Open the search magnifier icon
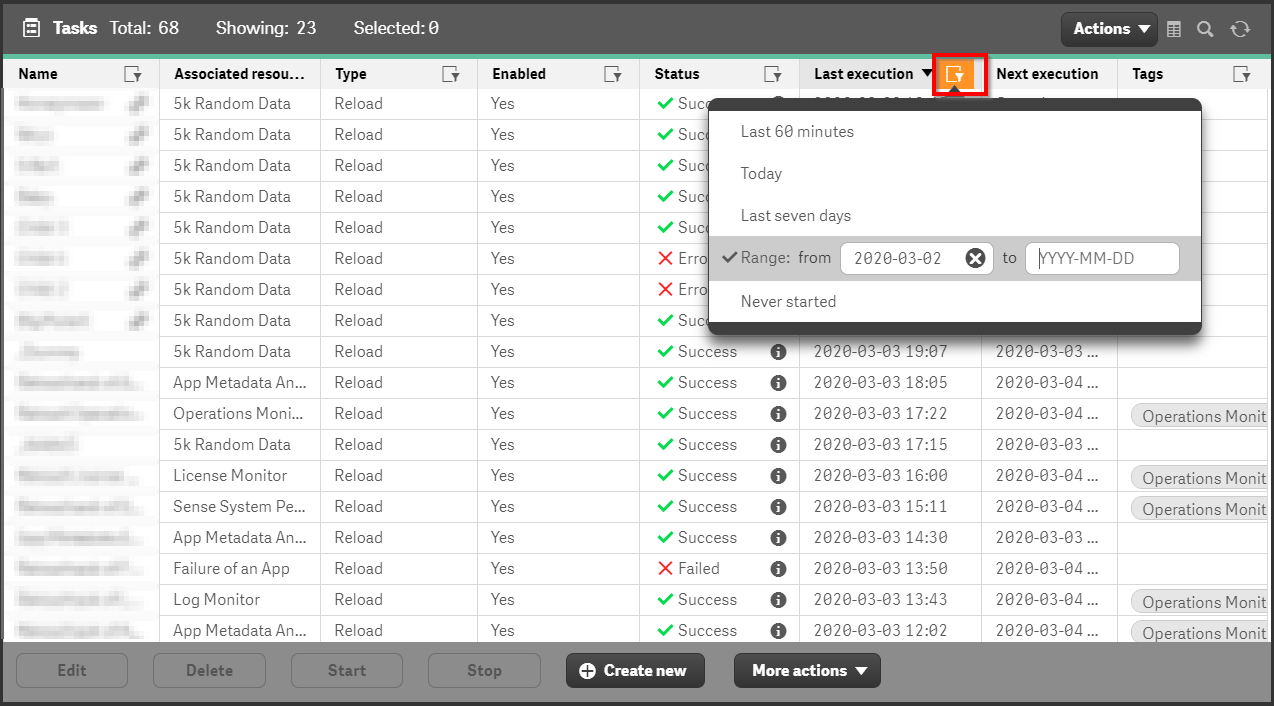This screenshot has width=1274, height=706. pos(1205,29)
